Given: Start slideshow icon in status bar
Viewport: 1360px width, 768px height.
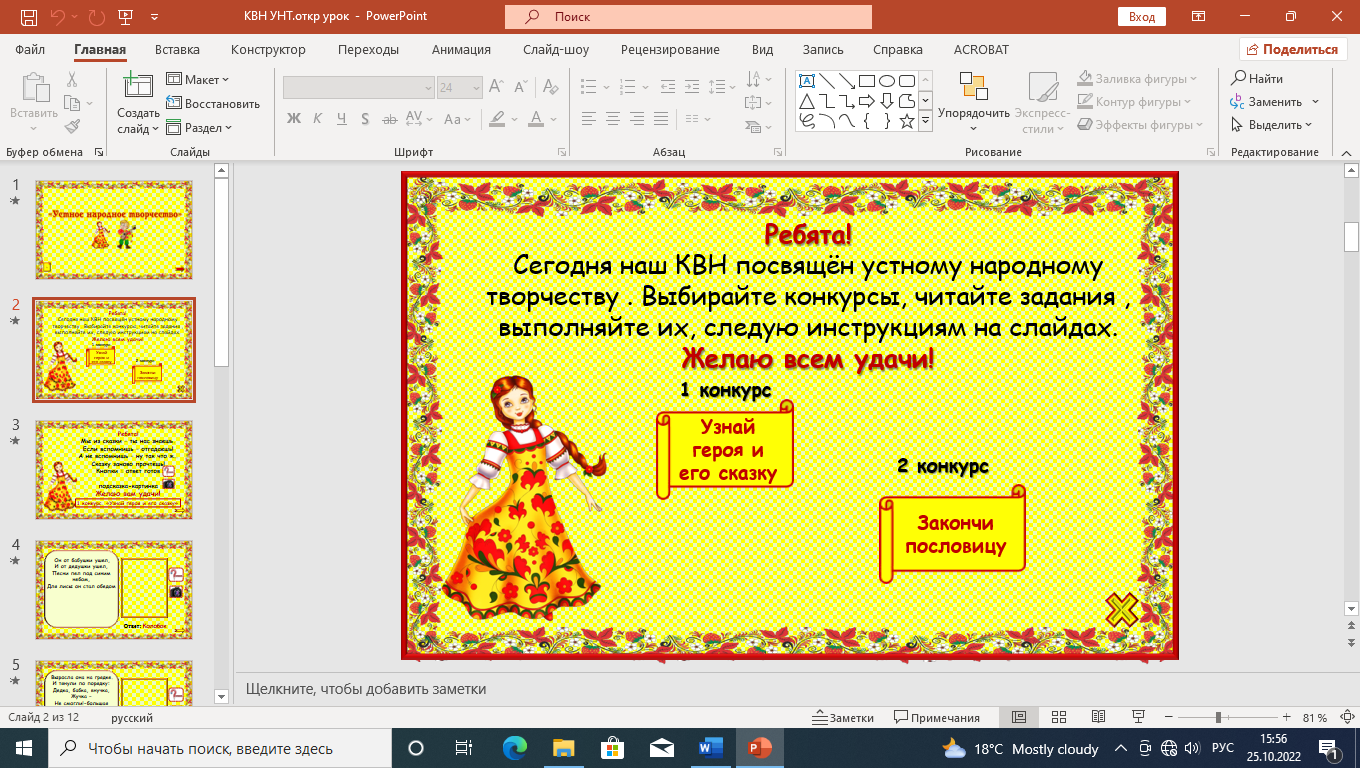Looking at the screenshot, I should pyautogui.click(x=1137, y=718).
